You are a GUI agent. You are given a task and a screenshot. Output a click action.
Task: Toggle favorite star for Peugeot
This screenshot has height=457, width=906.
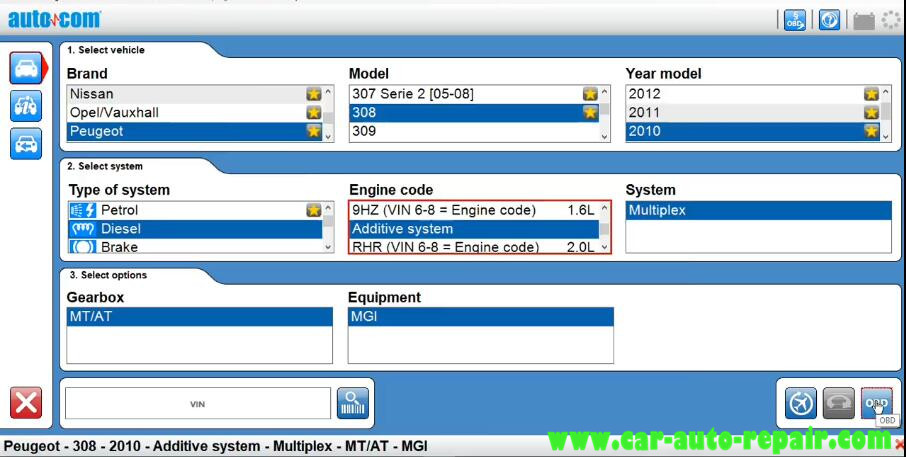tap(314, 131)
